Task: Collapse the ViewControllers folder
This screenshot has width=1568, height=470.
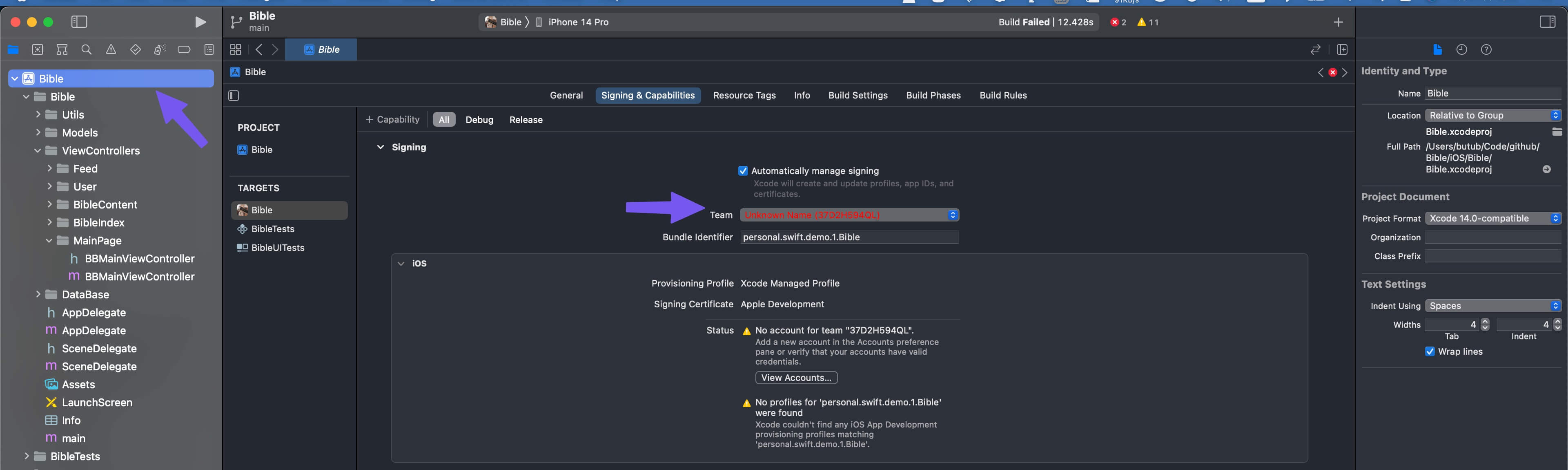Action: pyautogui.click(x=38, y=150)
